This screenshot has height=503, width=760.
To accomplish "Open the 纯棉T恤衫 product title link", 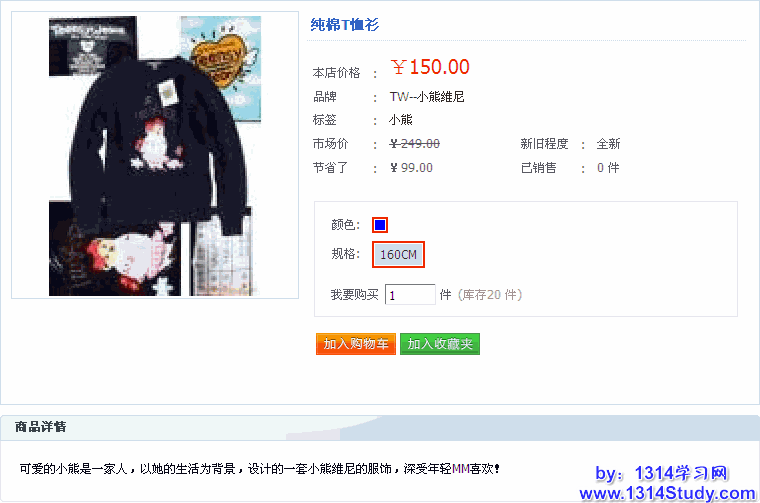I will click(x=345, y=24).
